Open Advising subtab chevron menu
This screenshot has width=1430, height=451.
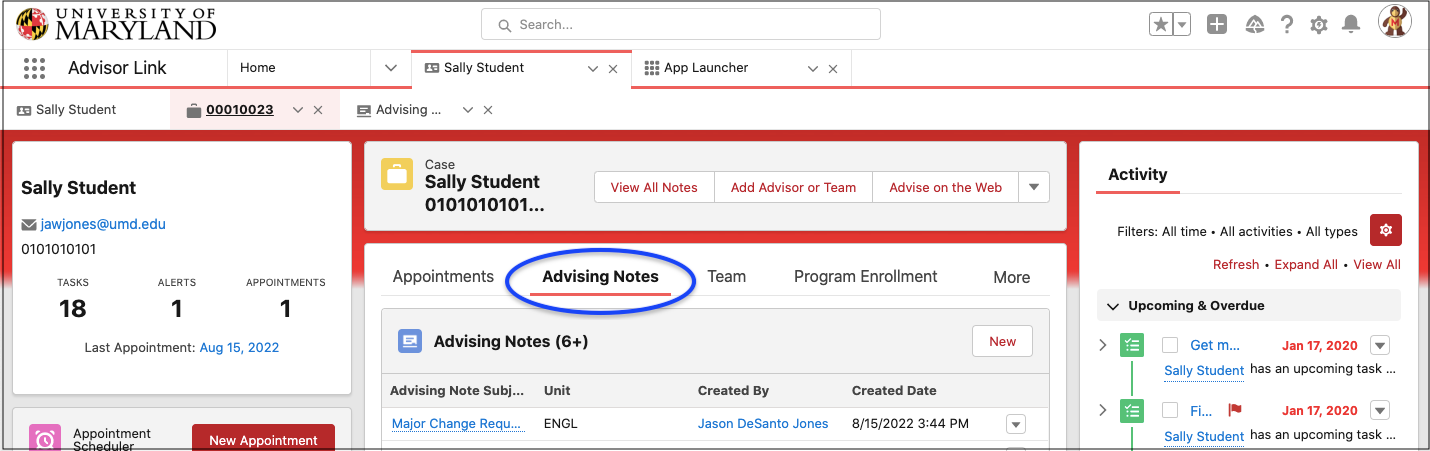point(467,110)
